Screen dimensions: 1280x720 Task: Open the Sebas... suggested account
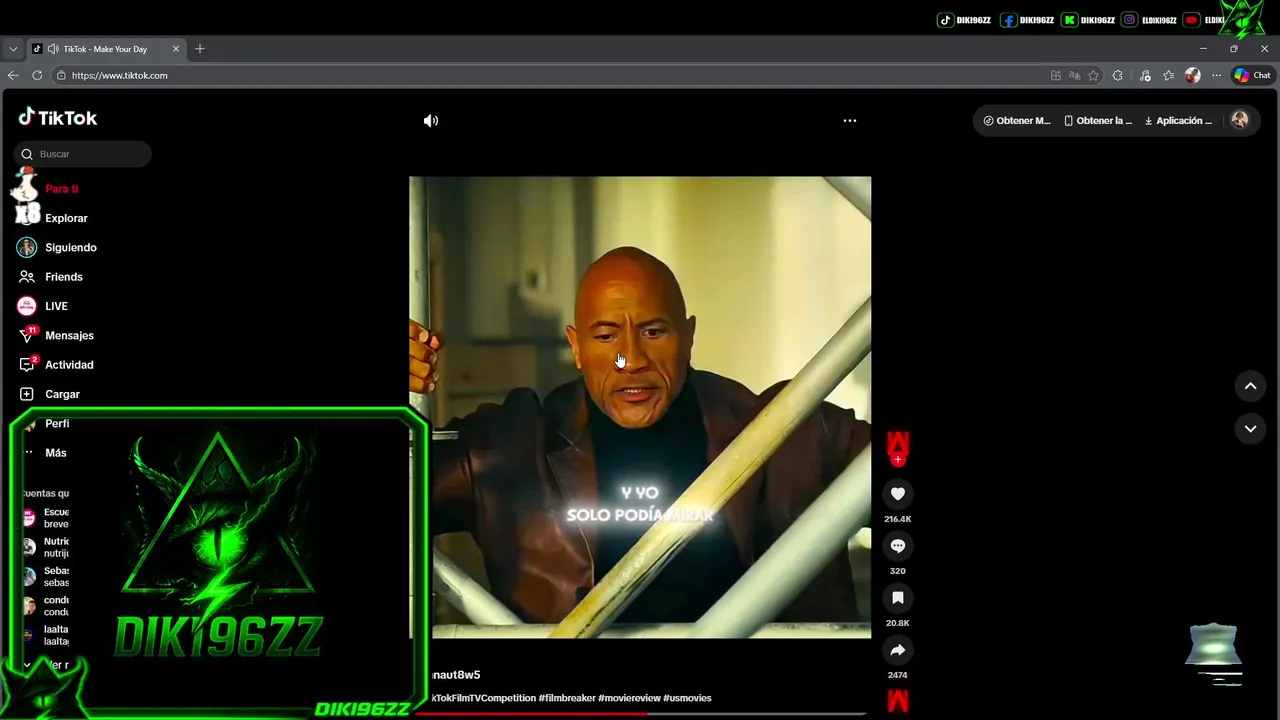(45, 576)
